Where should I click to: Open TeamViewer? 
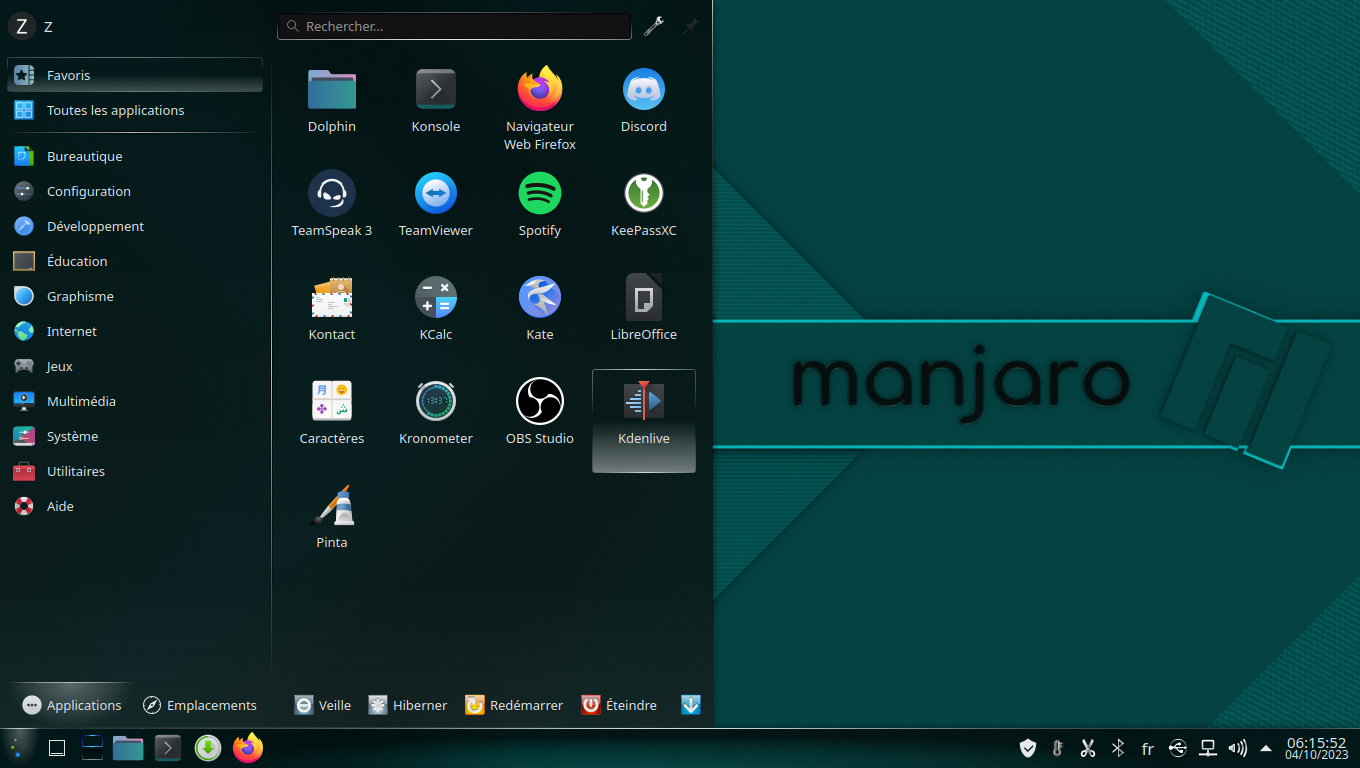(x=436, y=206)
